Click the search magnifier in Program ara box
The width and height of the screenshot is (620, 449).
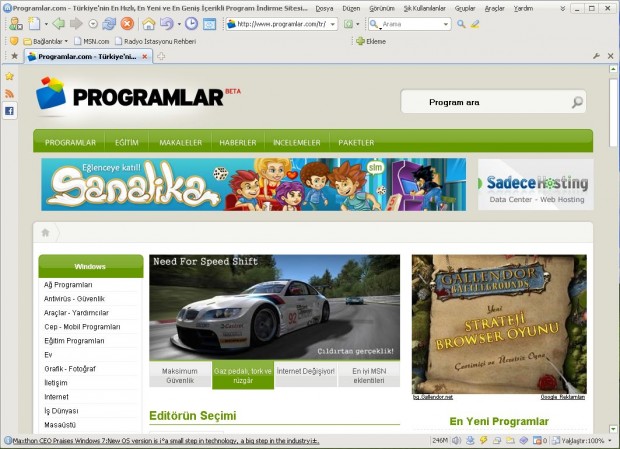pyautogui.click(x=577, y=102)
